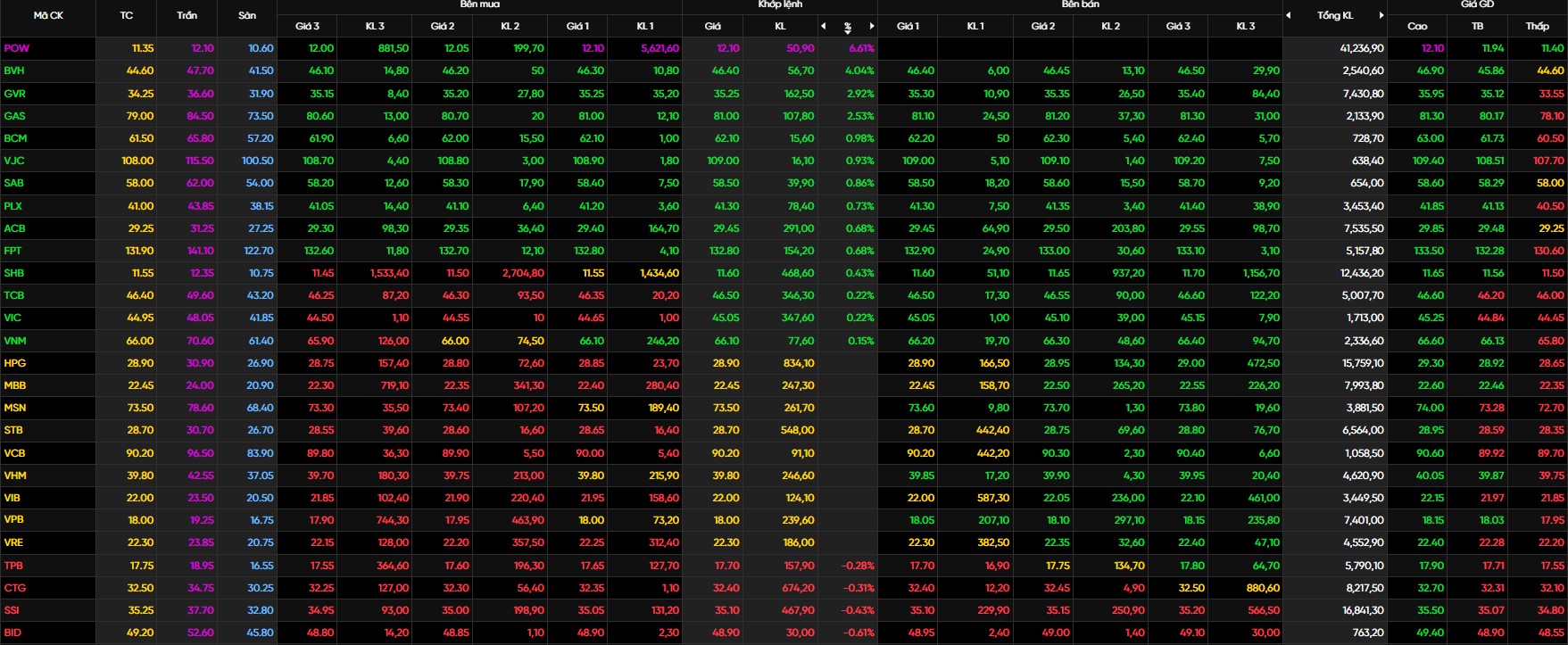Screen dimensions: 1568x645
Task: Open the BCM stock symbol
Action: 15,138
